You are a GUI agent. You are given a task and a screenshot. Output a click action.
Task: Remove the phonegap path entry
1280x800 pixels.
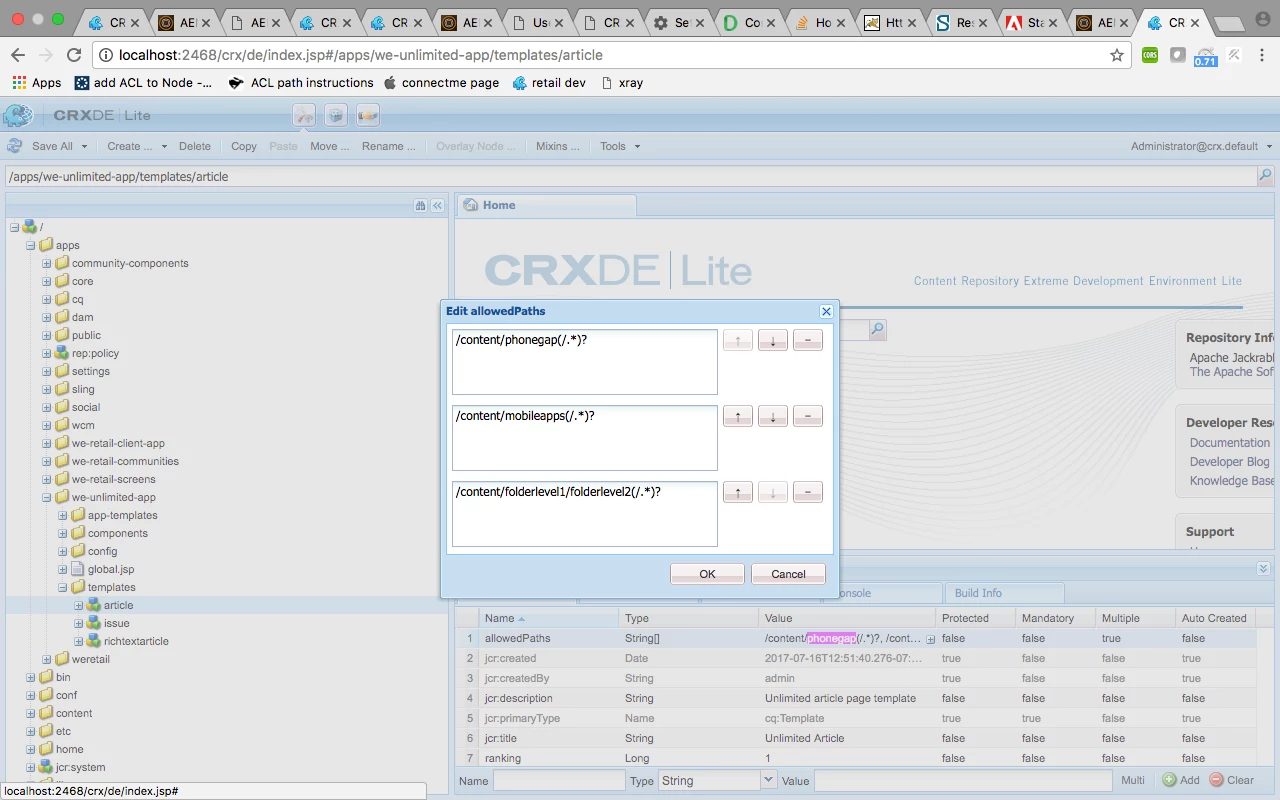808,340
